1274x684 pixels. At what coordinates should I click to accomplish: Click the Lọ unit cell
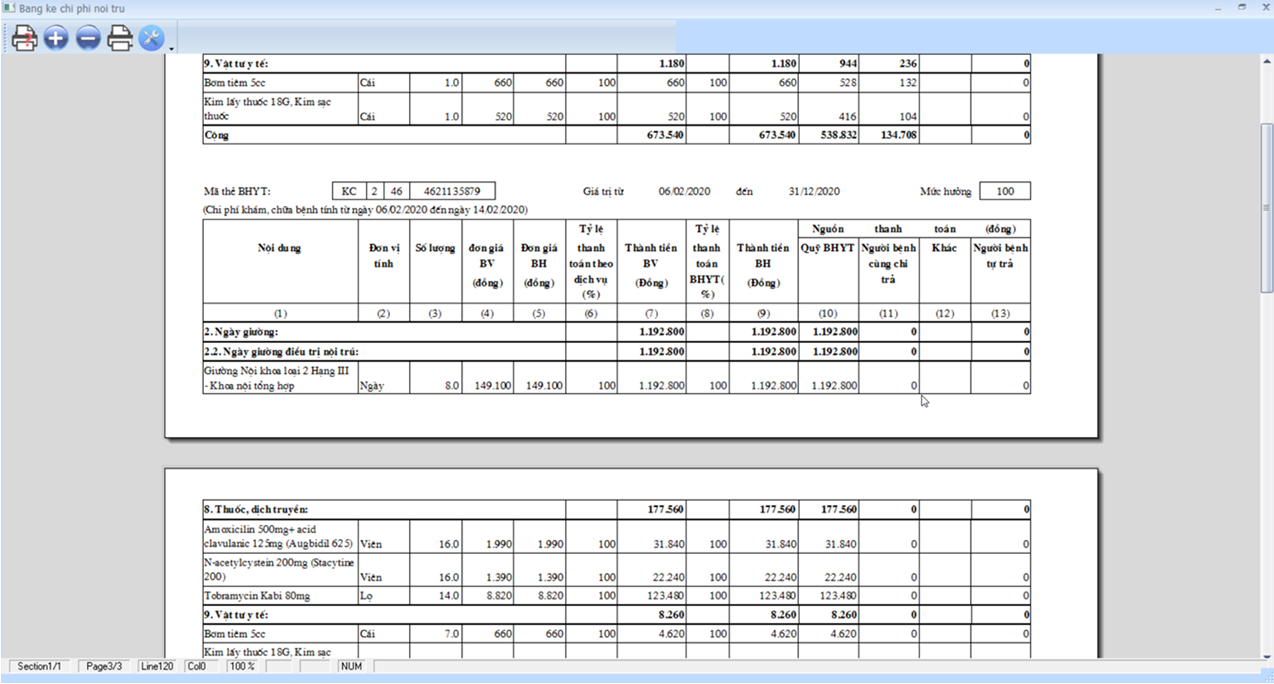click(x=384, y=595)
